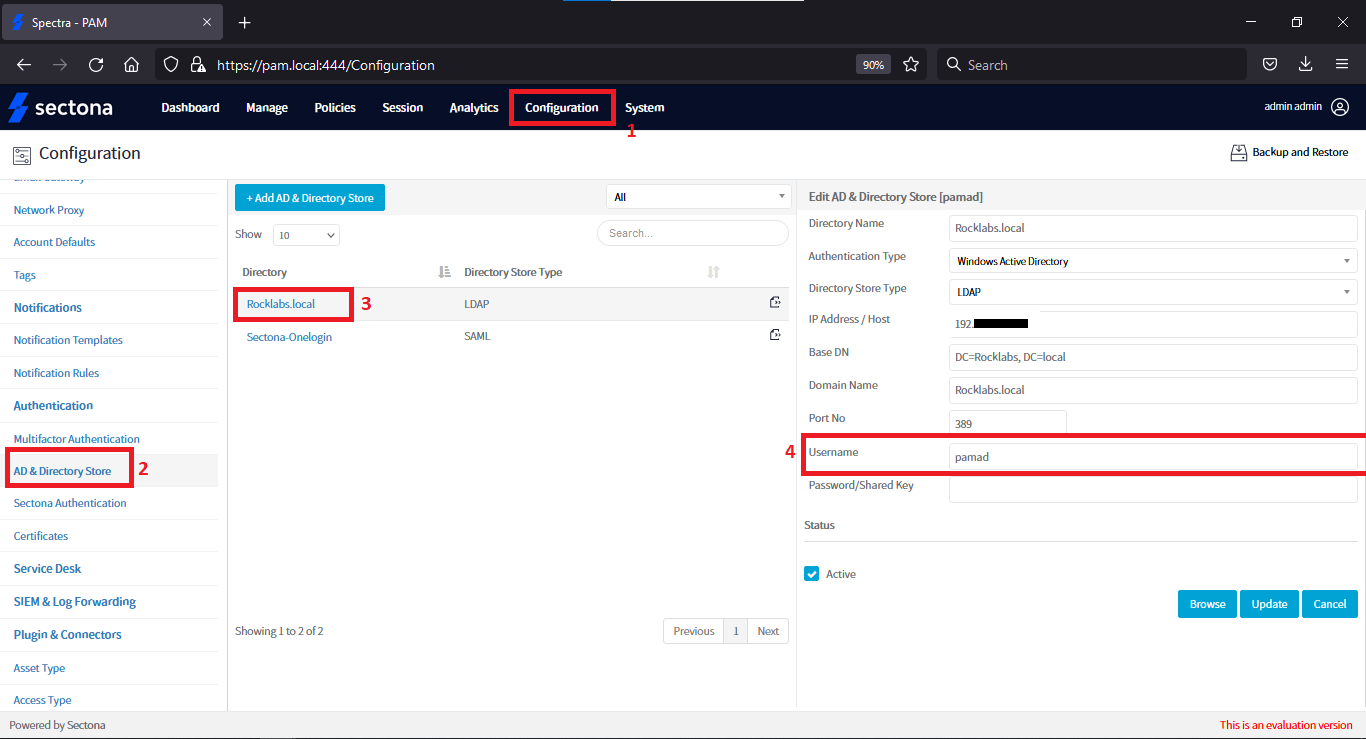Click the Backup and Restore icon
This screenshot has width=1366, height=739.
(1238, 153)
